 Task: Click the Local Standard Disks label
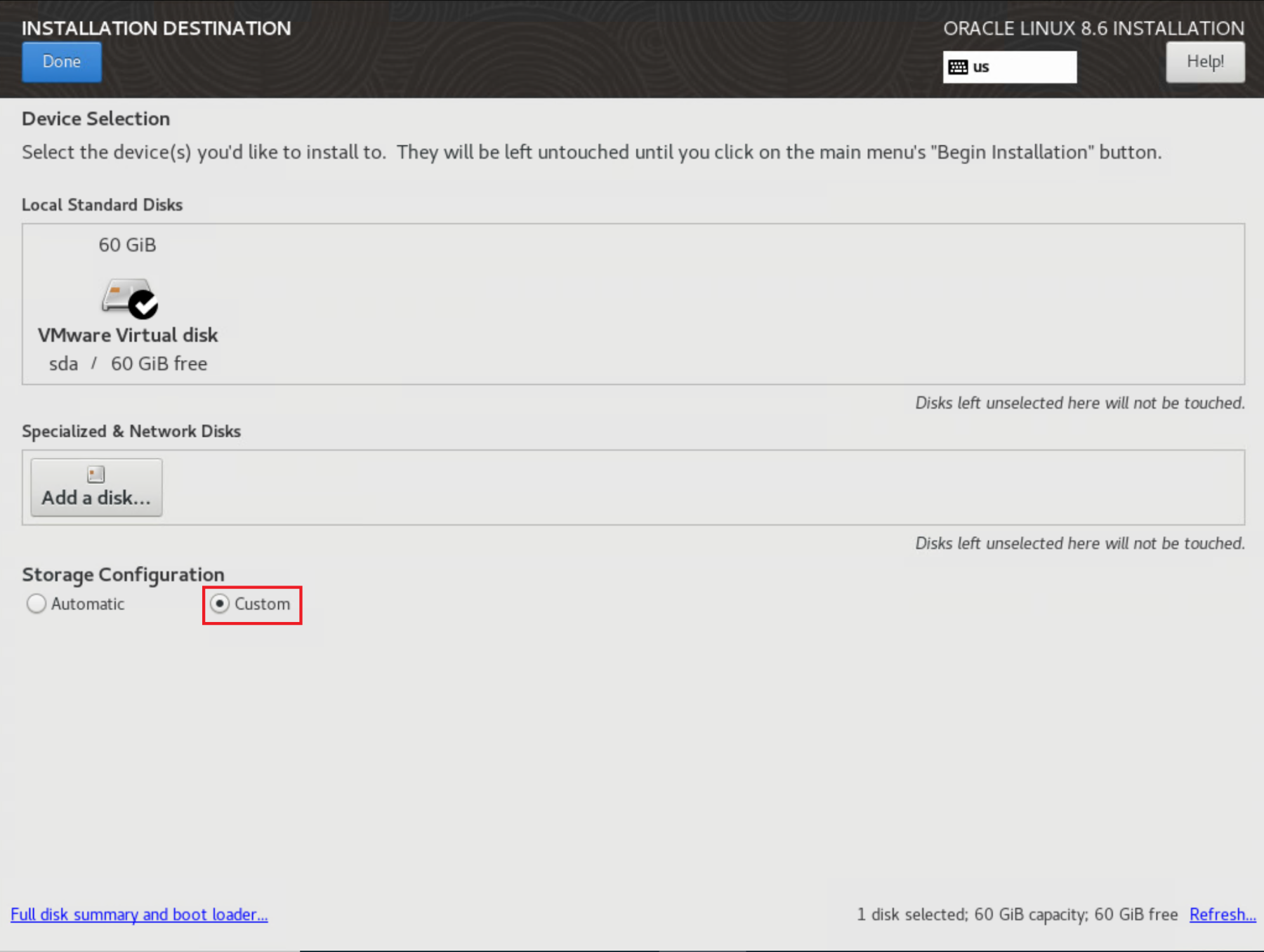(102, 204)
